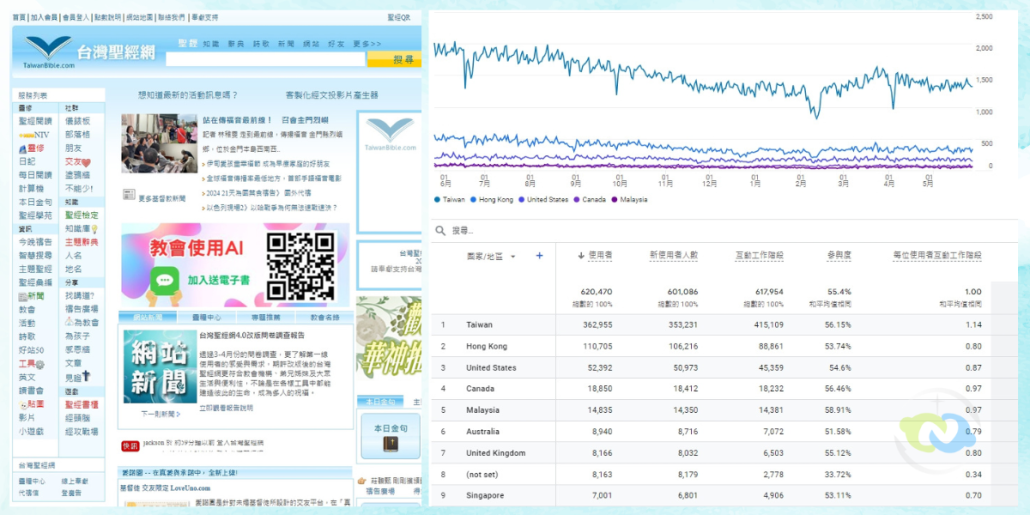
Task: Open the 網站新聞 tab
Action: 148,317
